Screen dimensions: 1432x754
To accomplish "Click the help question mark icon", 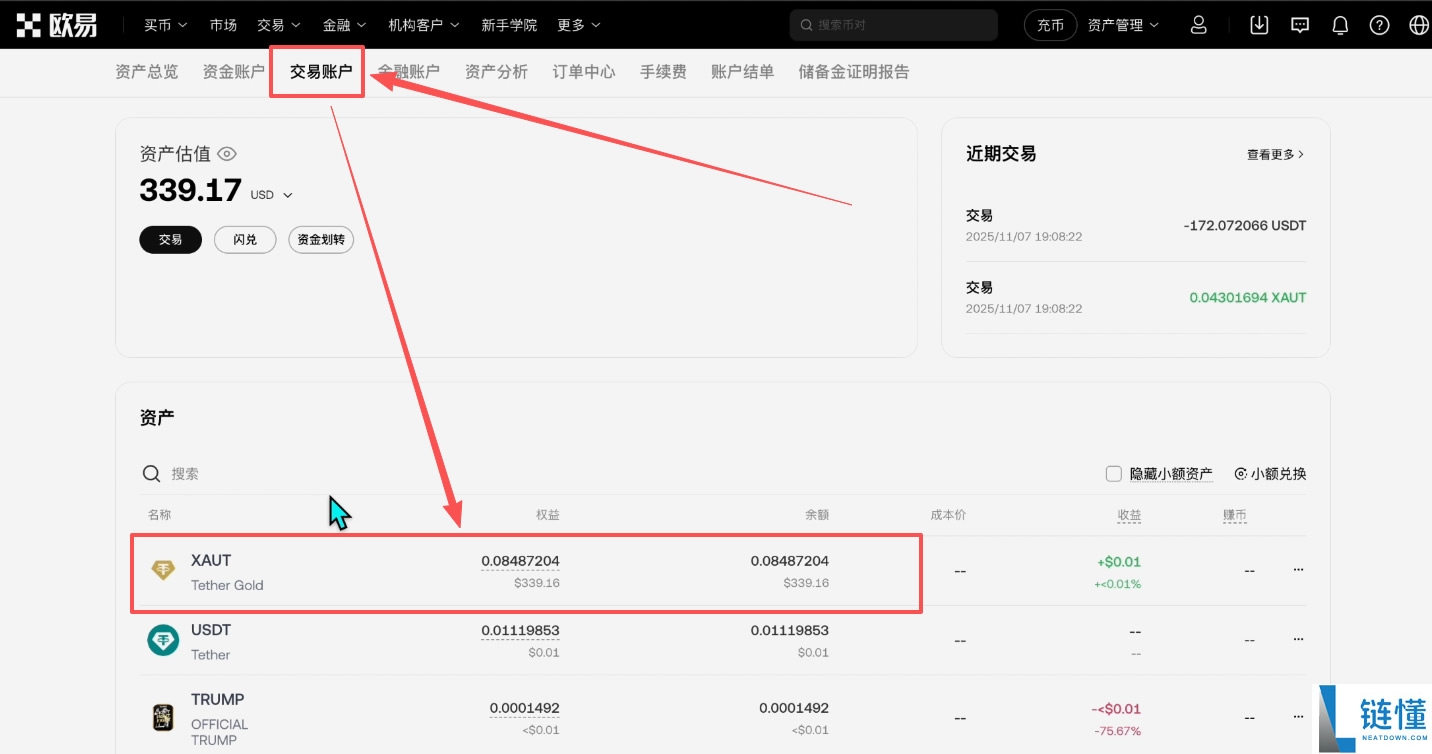I will pos(1380,24).
